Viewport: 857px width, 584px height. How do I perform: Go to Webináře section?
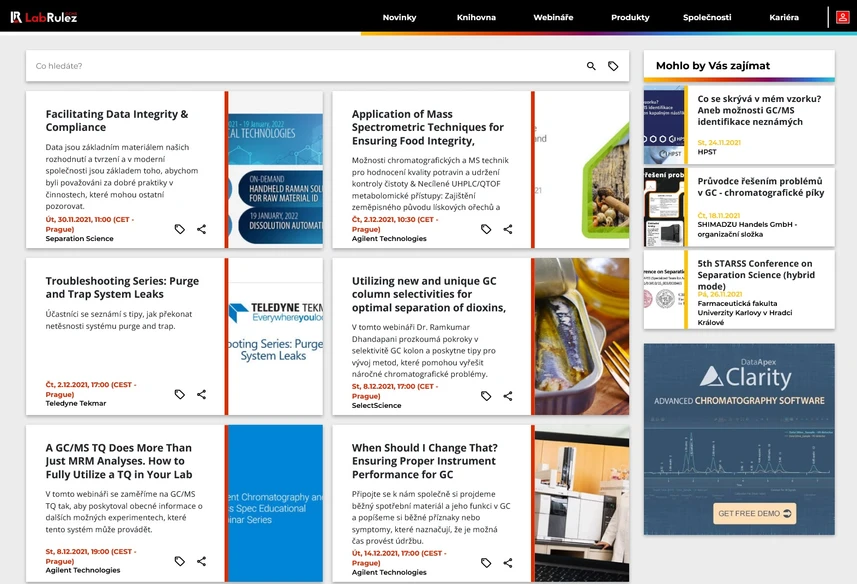pyautogui.click(x=553, y=17)
